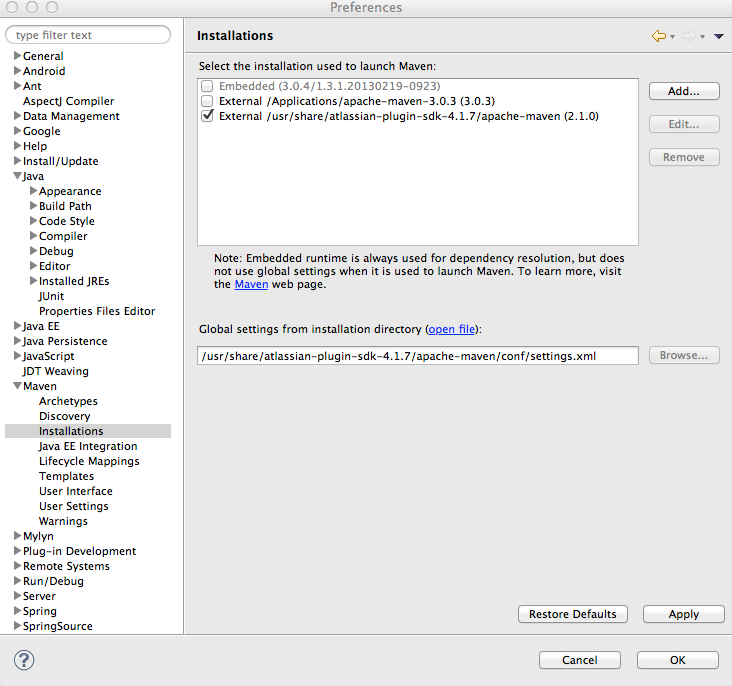Image resolution: width=732 pixels, height=686 pixels.
Task: Expand the Data Management node
Action: pyautogui.click(x=17, y=115)
